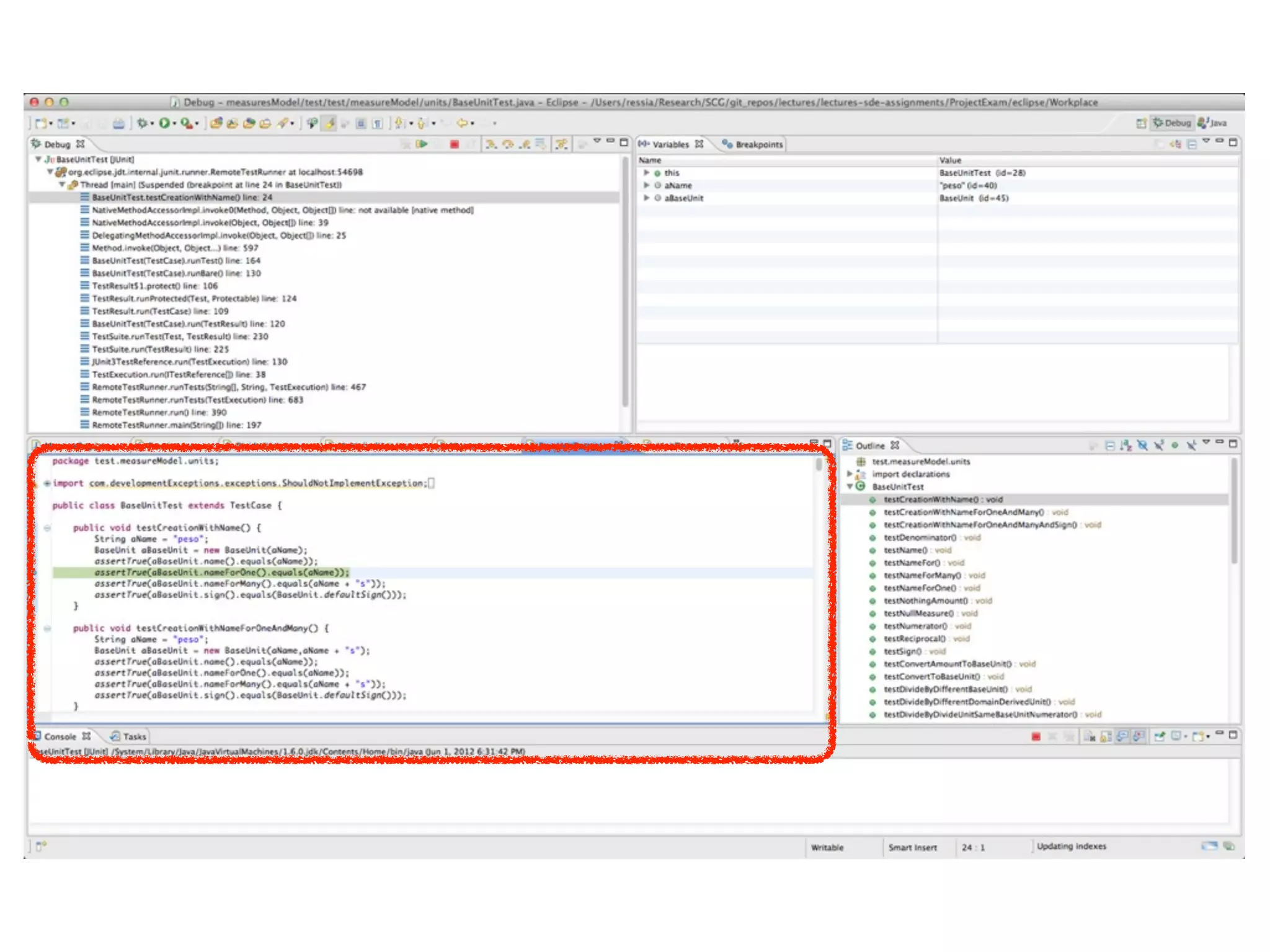Click the Step Over icon

click(x=508, y=144)
